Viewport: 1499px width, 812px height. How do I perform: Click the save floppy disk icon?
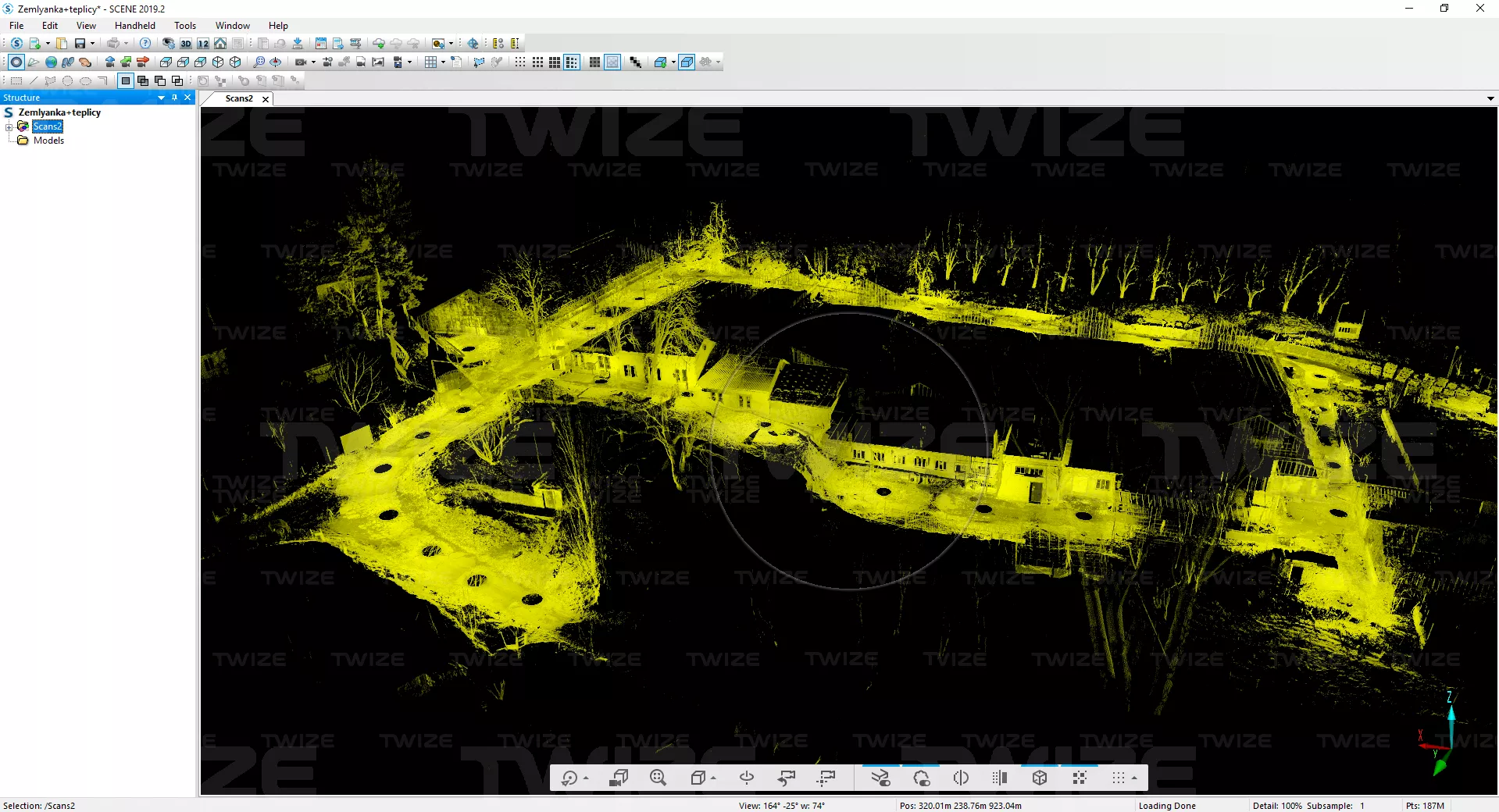pyautogui.click(x=80, y=44)
